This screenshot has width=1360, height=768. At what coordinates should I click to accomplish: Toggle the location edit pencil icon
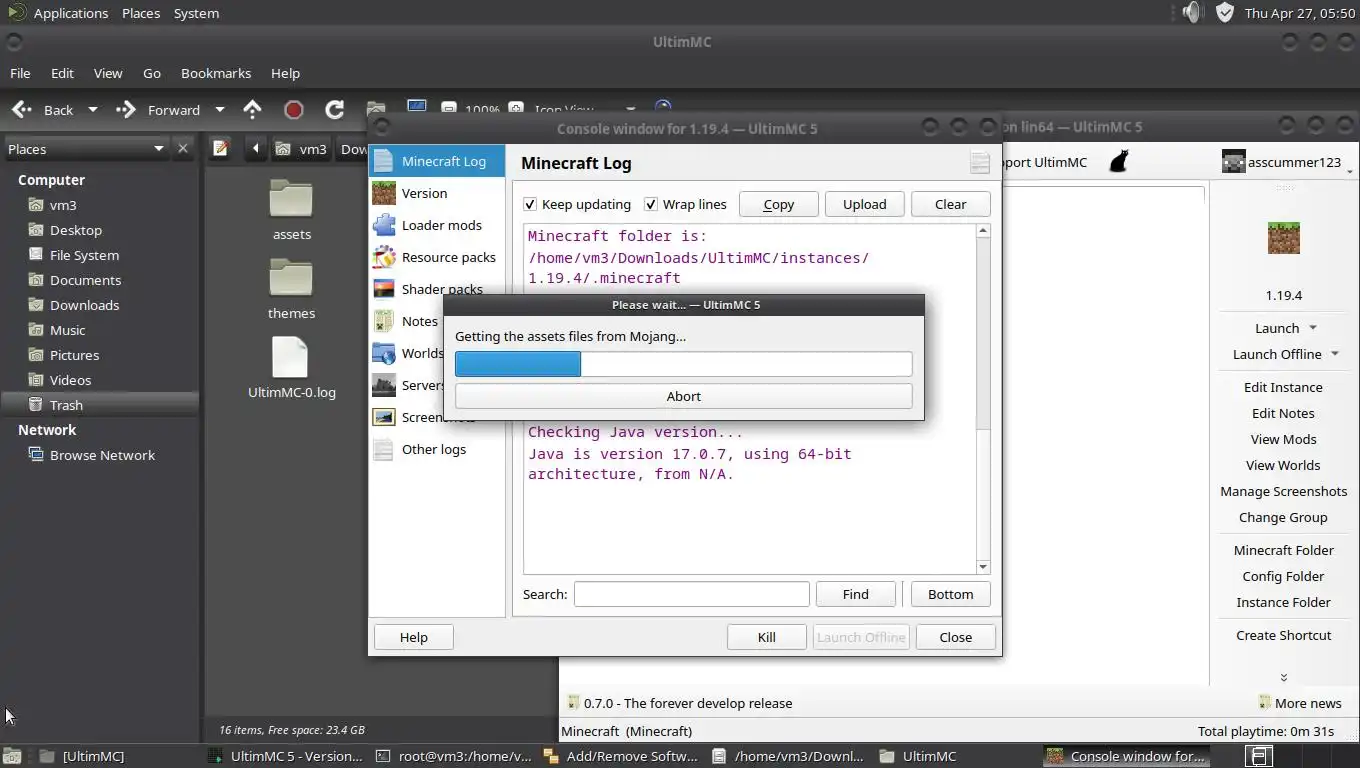(221, 148)
